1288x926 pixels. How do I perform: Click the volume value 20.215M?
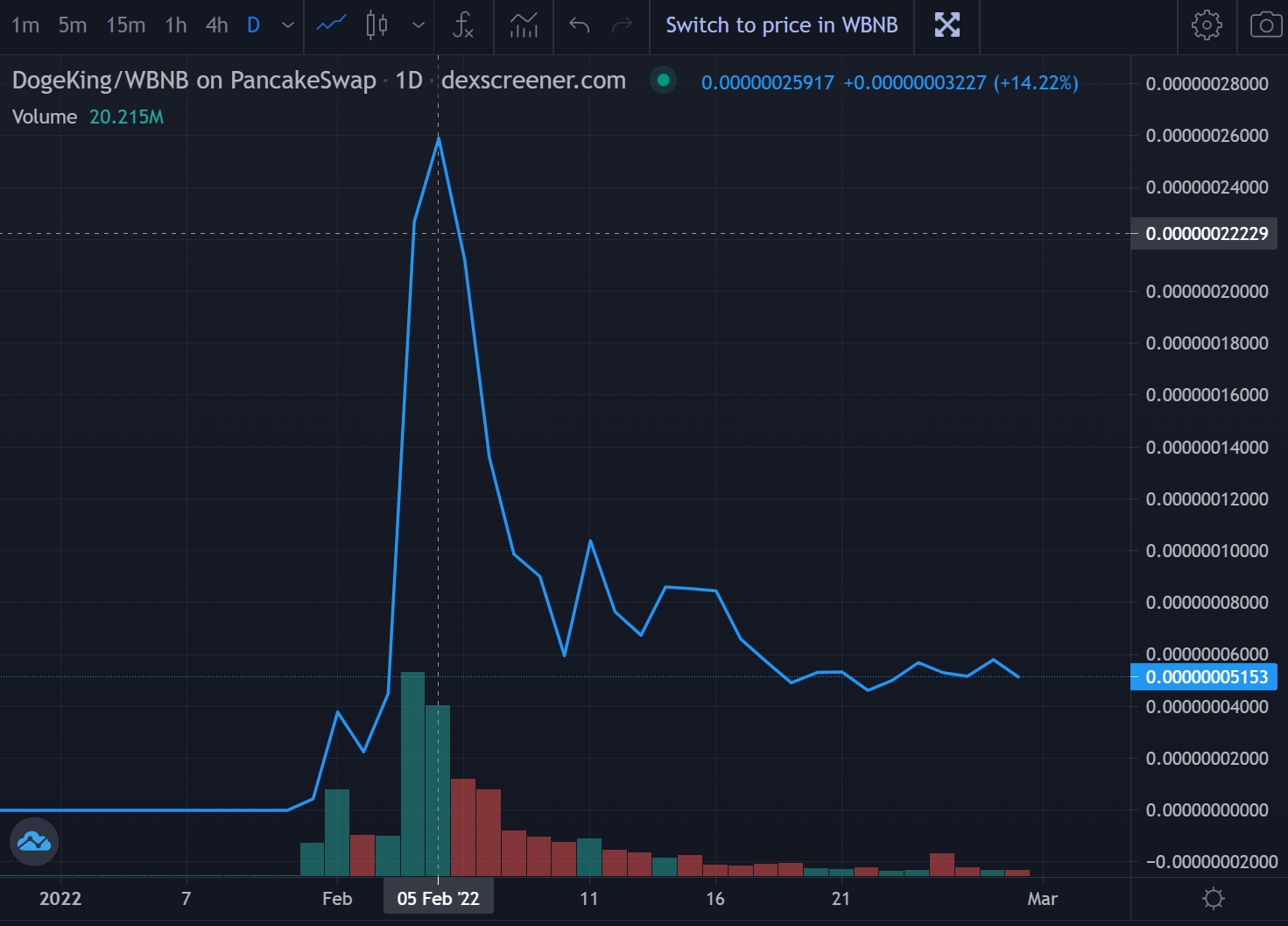pyautogui.click(x=126, y=117)
